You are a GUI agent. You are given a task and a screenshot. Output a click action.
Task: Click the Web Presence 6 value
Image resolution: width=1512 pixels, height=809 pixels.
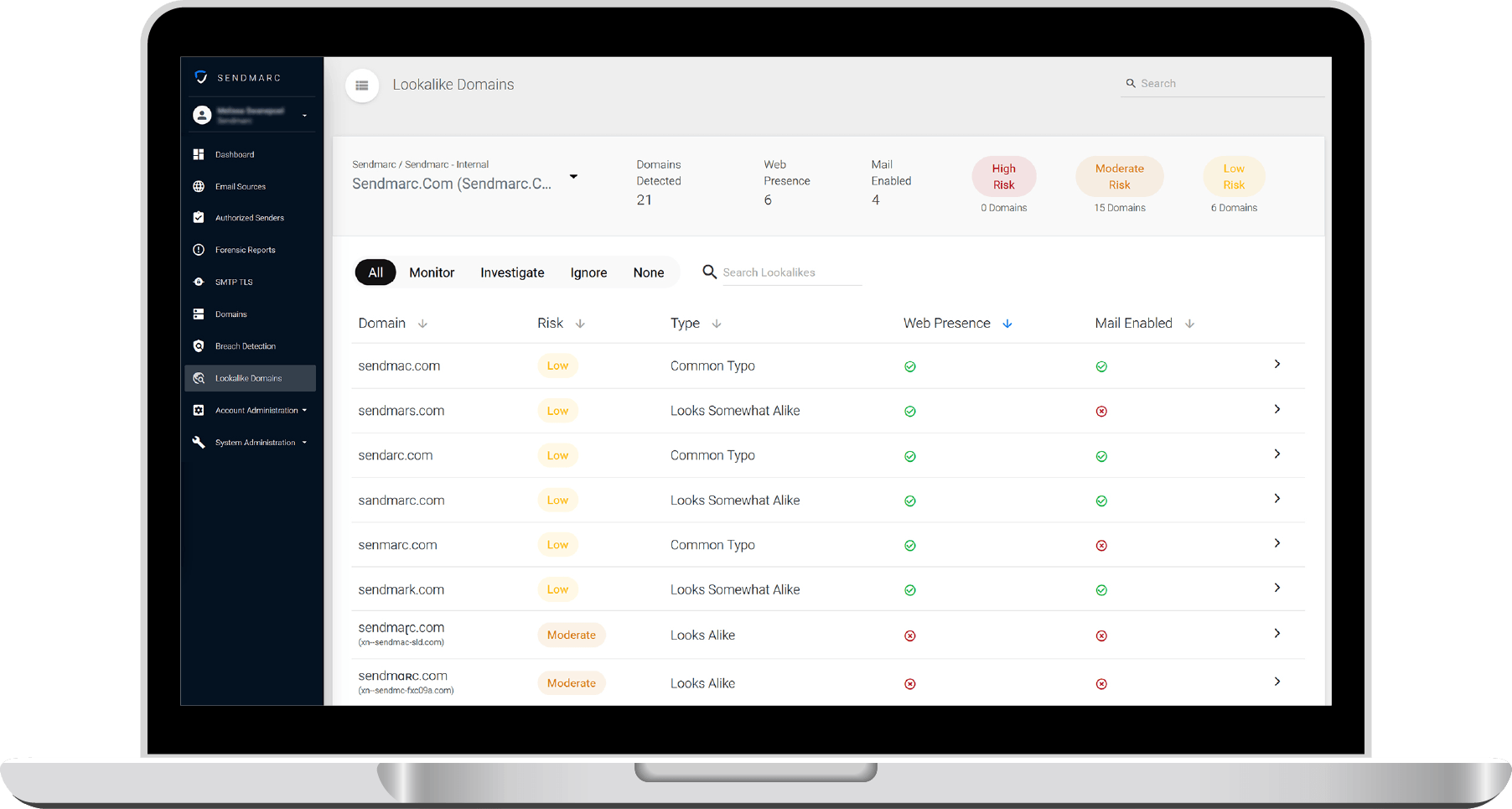pyautogui.click(x=768, y=200)
